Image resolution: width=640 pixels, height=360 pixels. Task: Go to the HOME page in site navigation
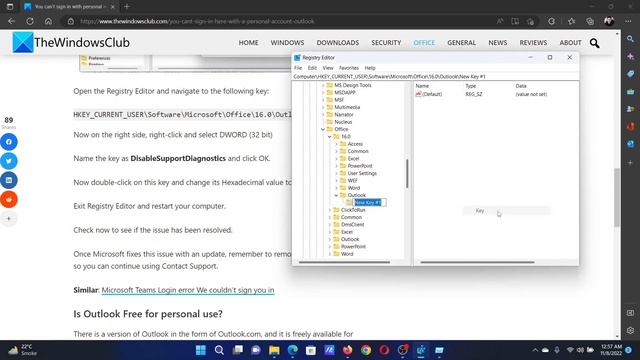[249, 42]
